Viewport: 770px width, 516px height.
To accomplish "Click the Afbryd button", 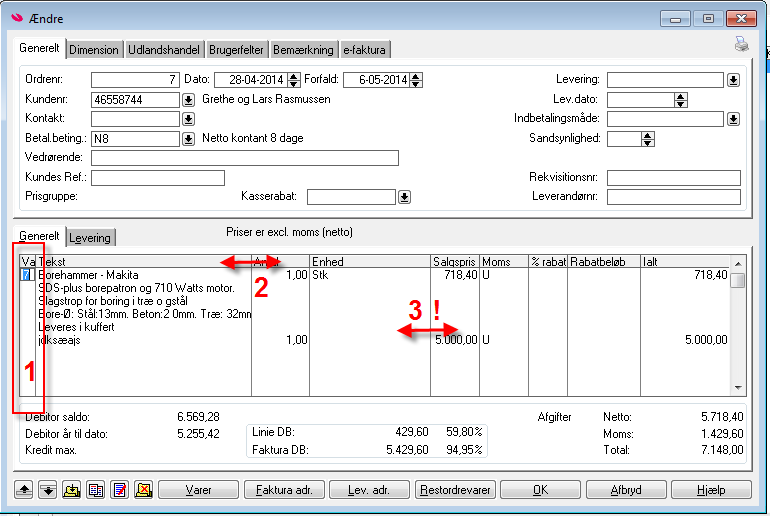I will coord(626,489).
